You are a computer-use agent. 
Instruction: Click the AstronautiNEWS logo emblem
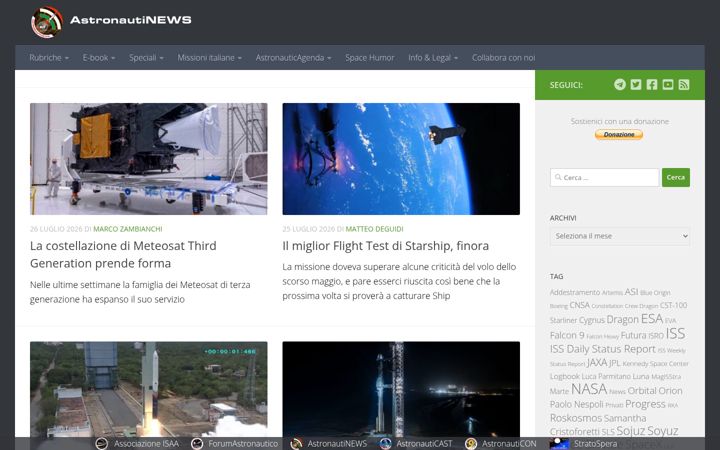46,22
